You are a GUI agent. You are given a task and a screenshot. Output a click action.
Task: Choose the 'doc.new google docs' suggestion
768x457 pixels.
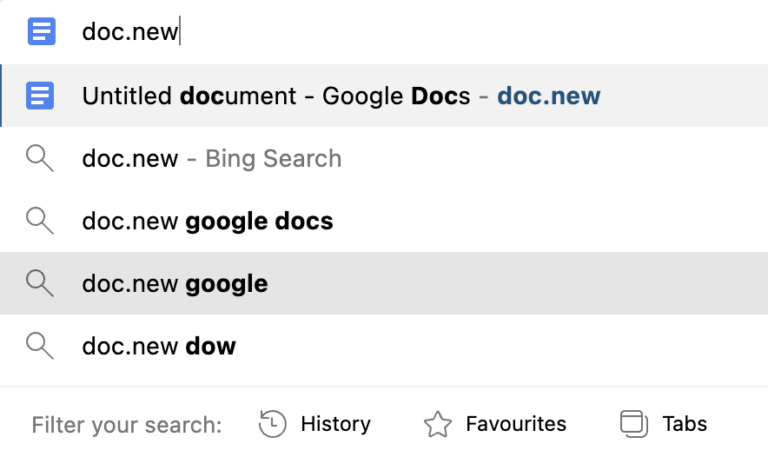[207, 221]
